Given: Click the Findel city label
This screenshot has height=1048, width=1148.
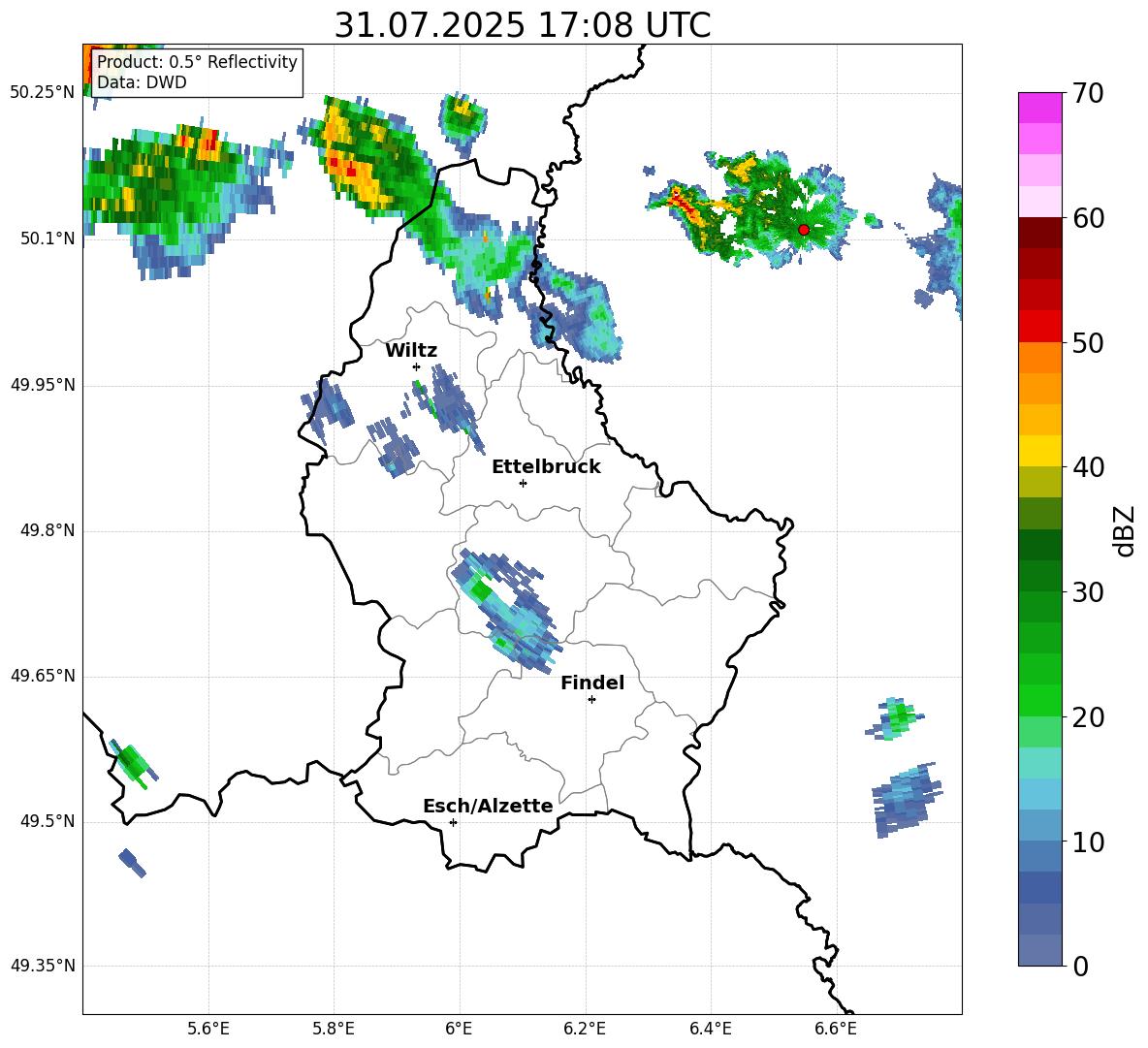Looking at the screenshot, I should [x=592, y=683].
